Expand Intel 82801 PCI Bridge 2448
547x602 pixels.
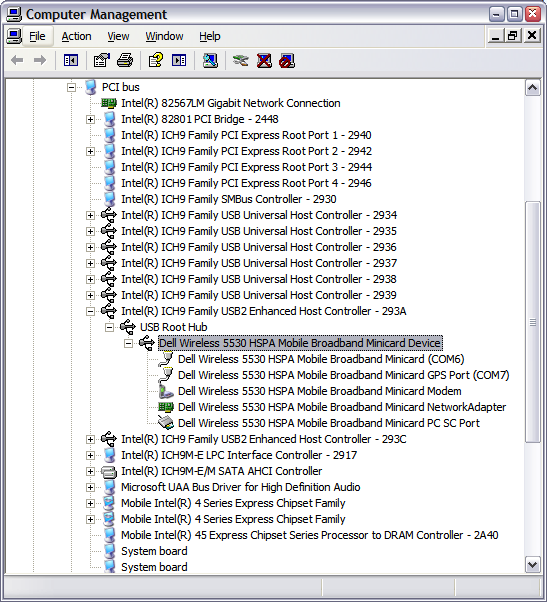click(x=90, y=119)
